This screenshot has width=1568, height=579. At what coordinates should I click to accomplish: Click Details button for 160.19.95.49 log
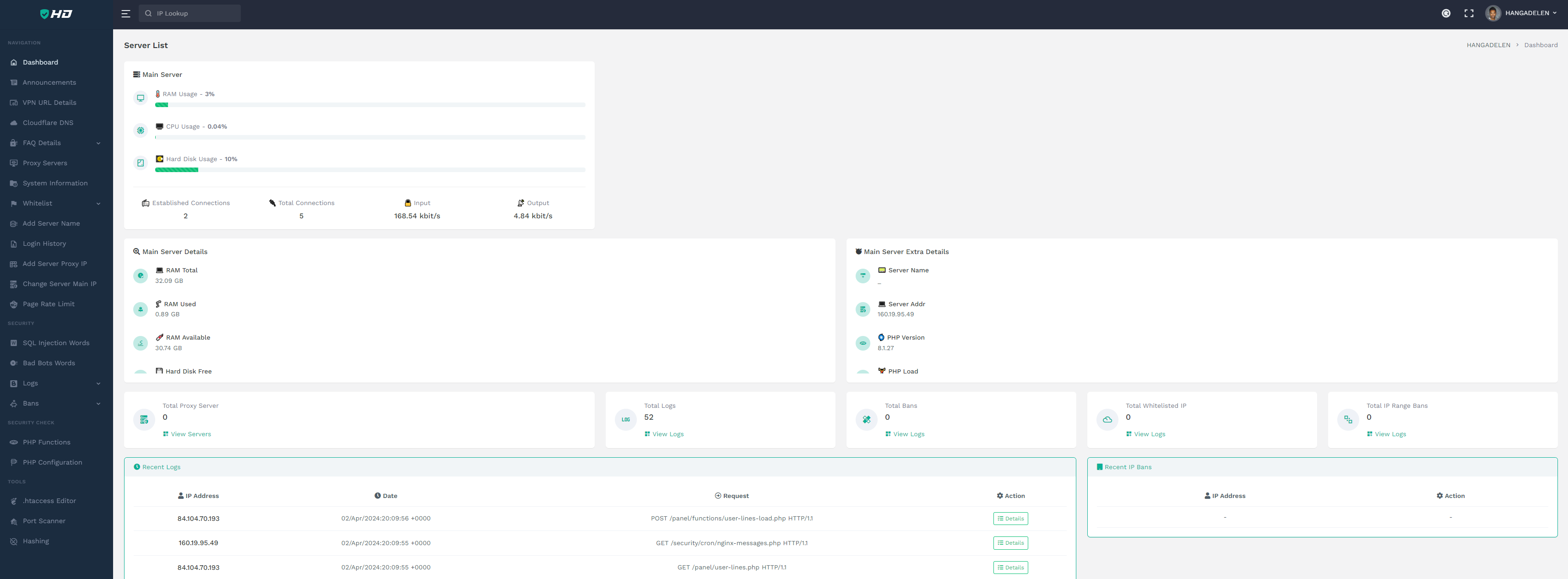coord(1010,543)
